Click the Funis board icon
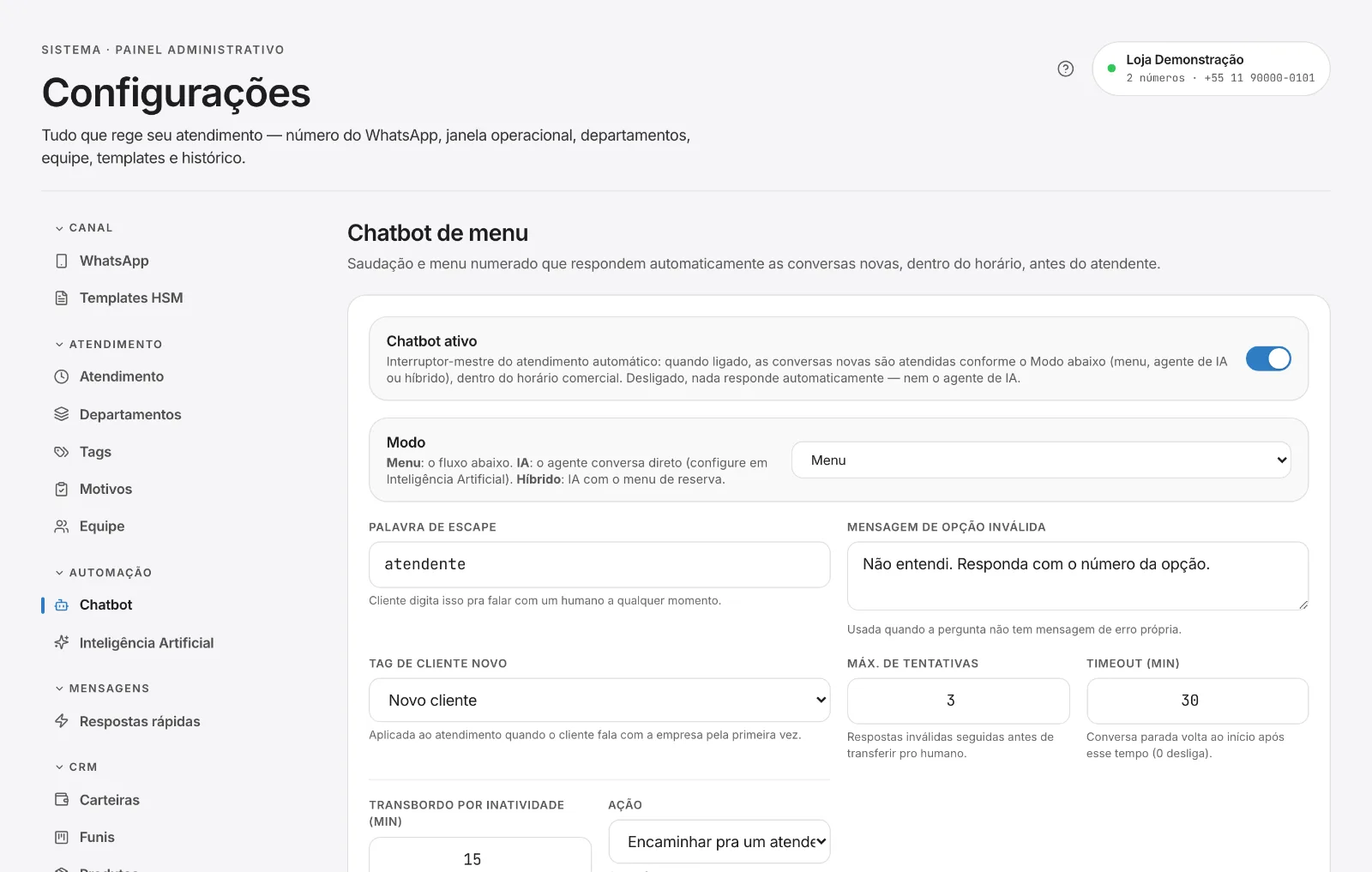The width and height of the screenshot is (1372, 872). coord(62,837)
